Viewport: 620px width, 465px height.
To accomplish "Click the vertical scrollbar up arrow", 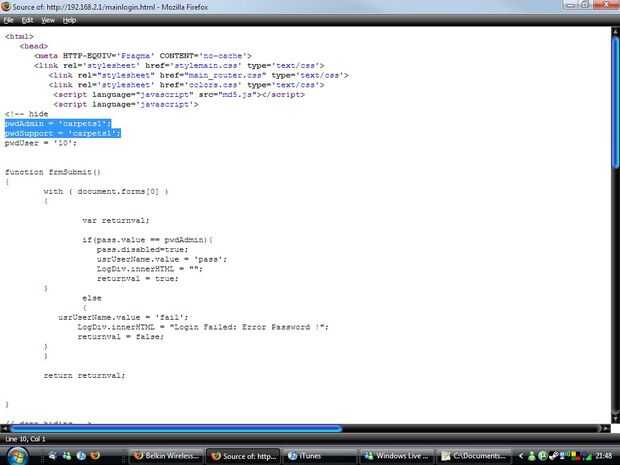I will (615, 31).
